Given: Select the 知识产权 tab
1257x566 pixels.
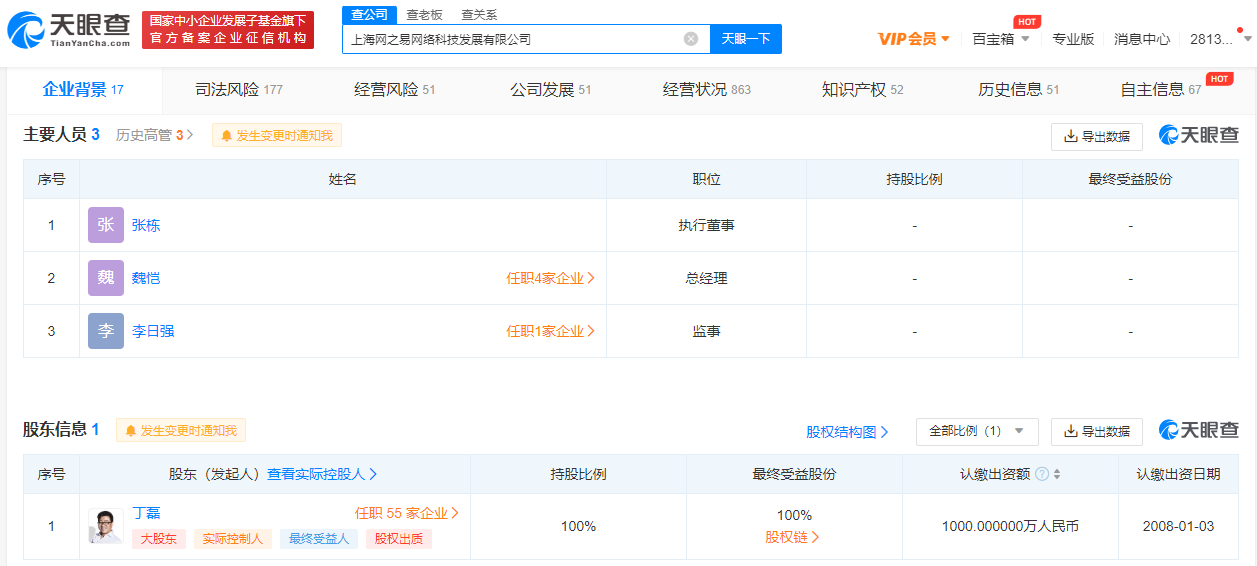Looking at the screenshot, I should (x=863, y=90).
